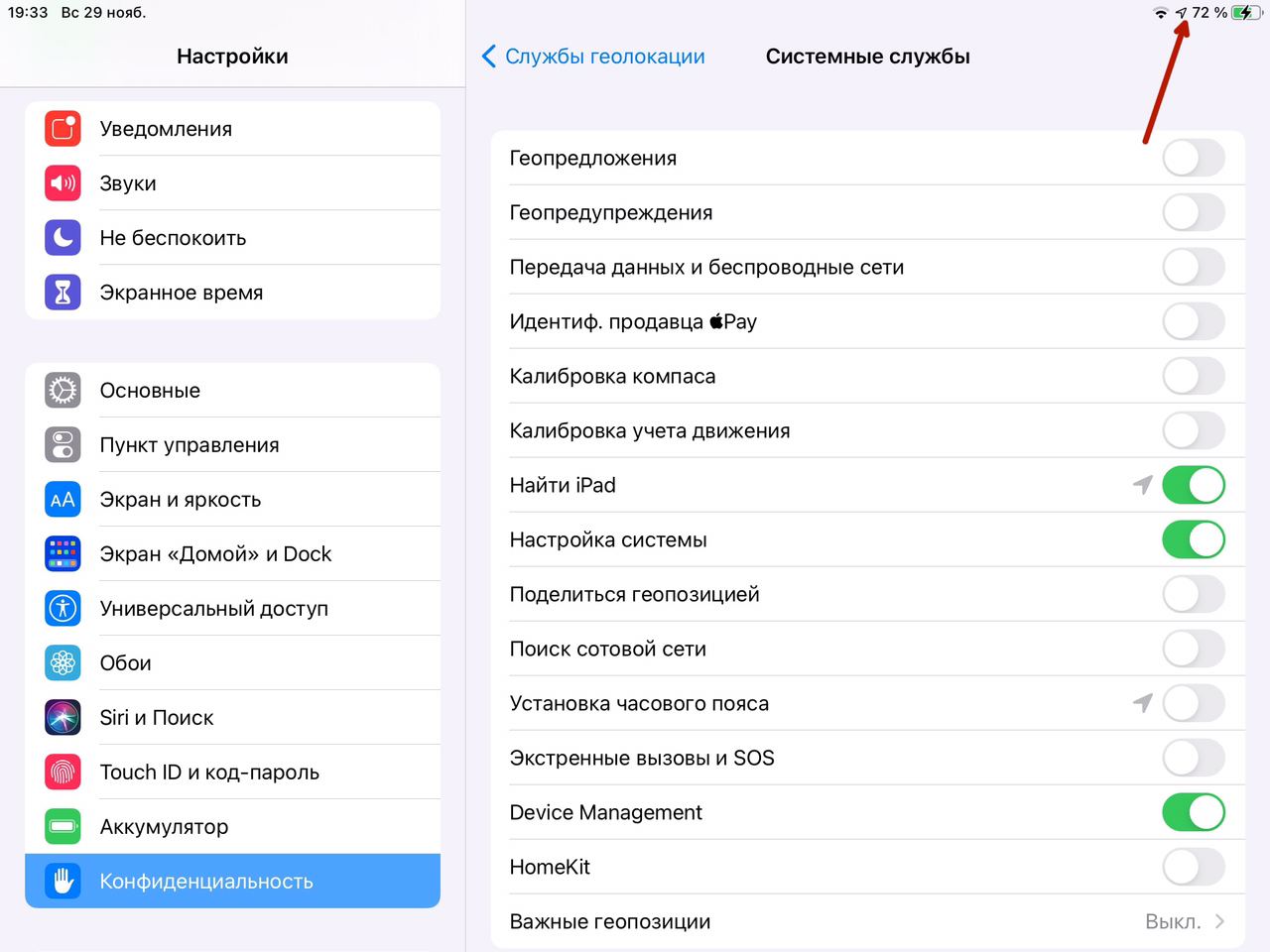Image resolution: width=1270 pixels, height=952 pixels.
Task: Tap the battery indicator in status bar
Action: (x=1242, y=13)
